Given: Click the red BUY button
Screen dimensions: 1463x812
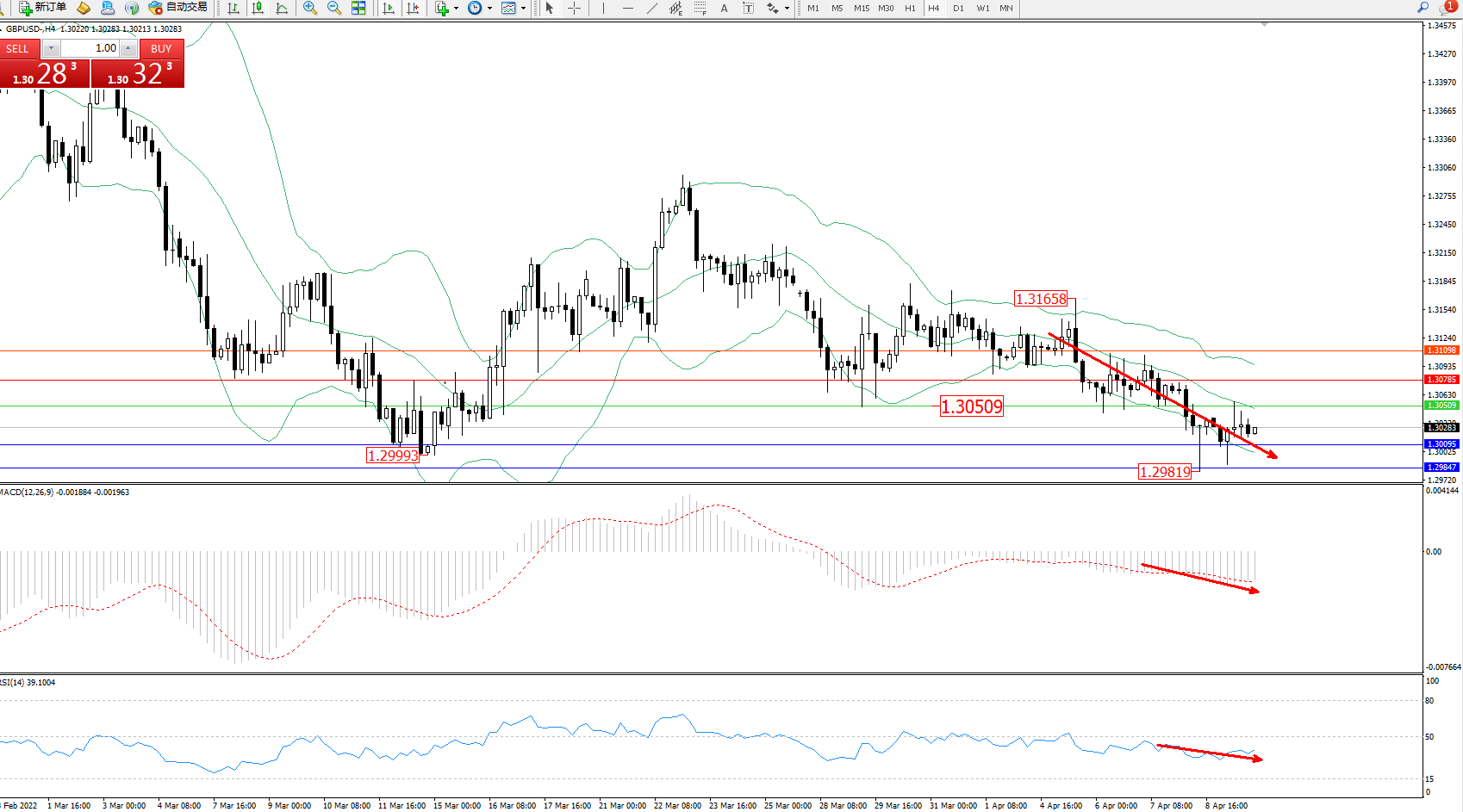Looking at the screenshot, I should click(161, 49).
